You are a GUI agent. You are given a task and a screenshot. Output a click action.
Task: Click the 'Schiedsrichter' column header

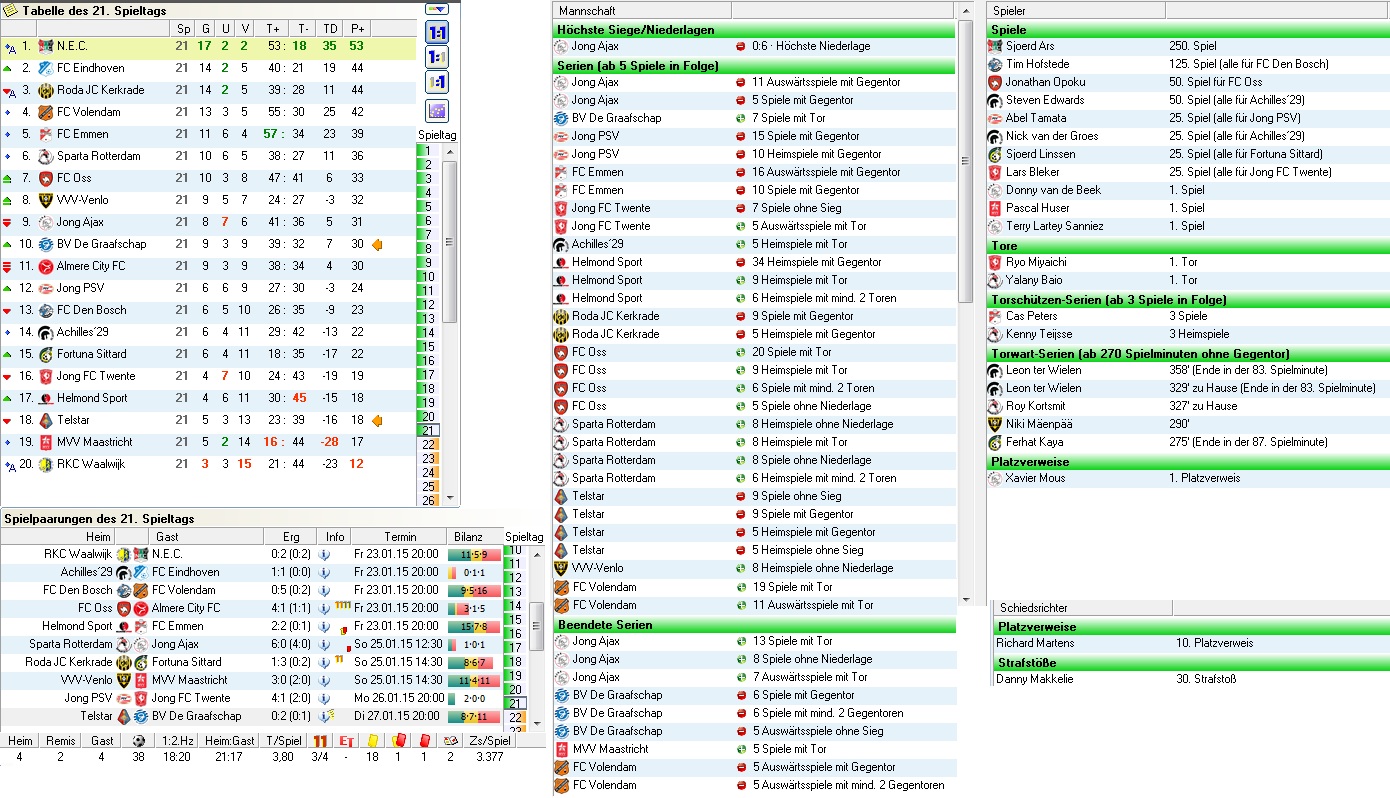[1083, 608]
